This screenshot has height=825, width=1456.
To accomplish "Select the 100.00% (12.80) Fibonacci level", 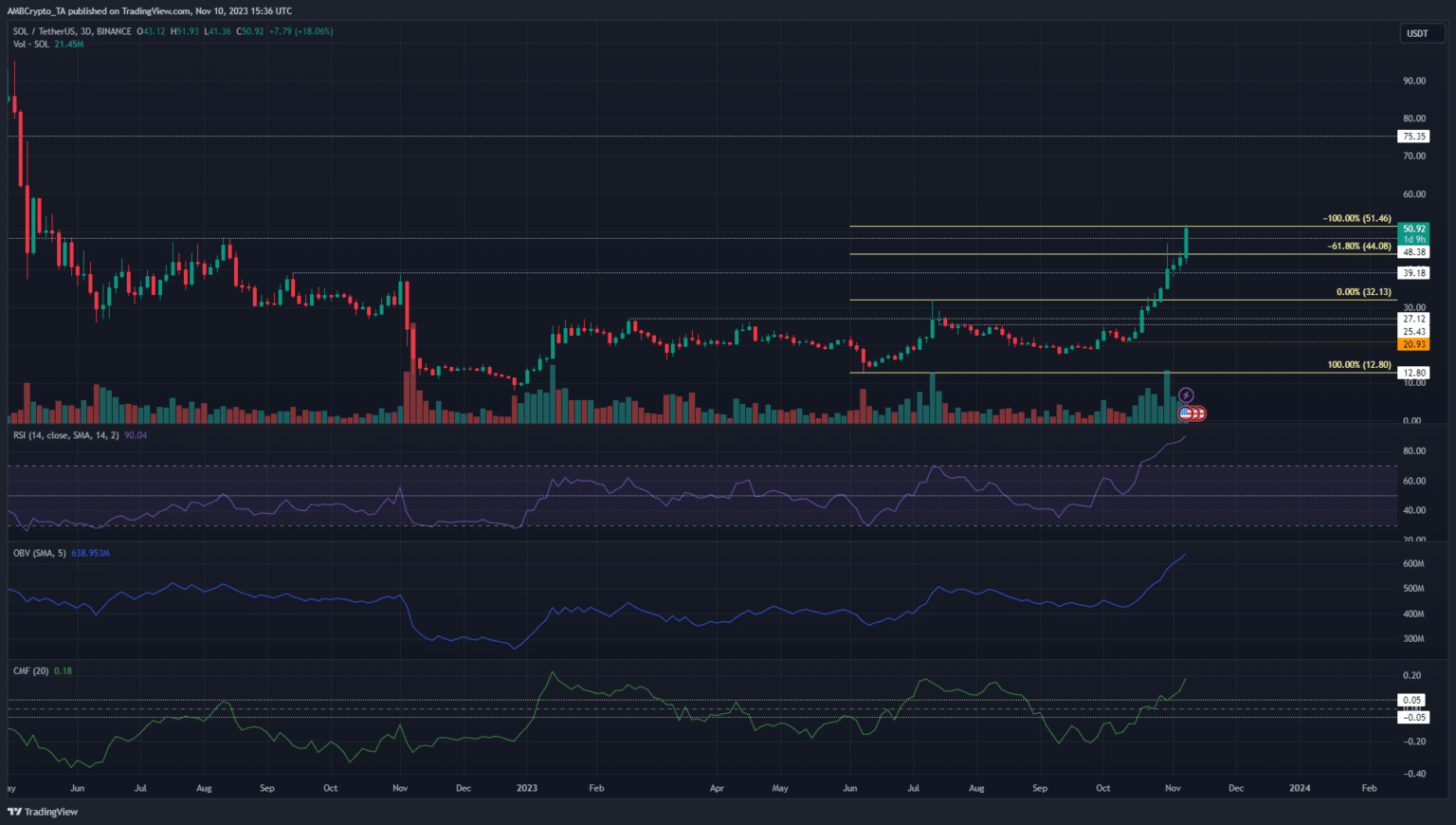I will (1358, 365).
